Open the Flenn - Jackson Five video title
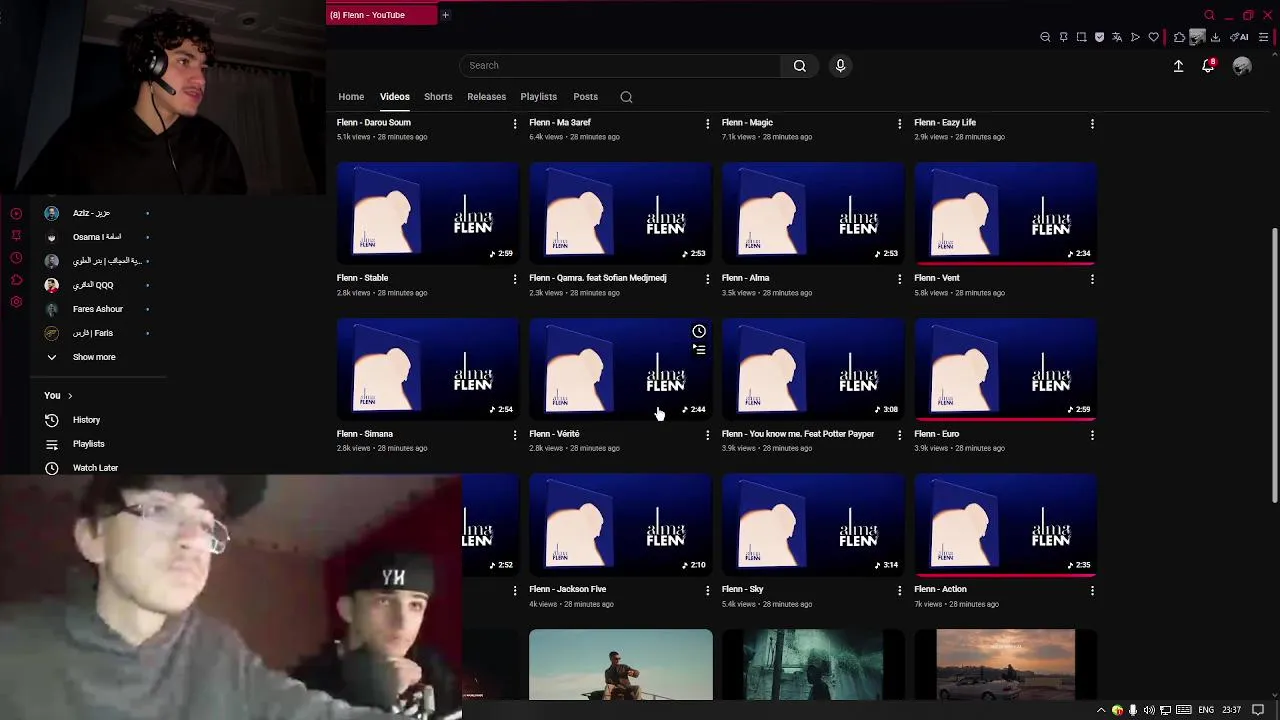The image size is (1280, 720). (567, 589)
